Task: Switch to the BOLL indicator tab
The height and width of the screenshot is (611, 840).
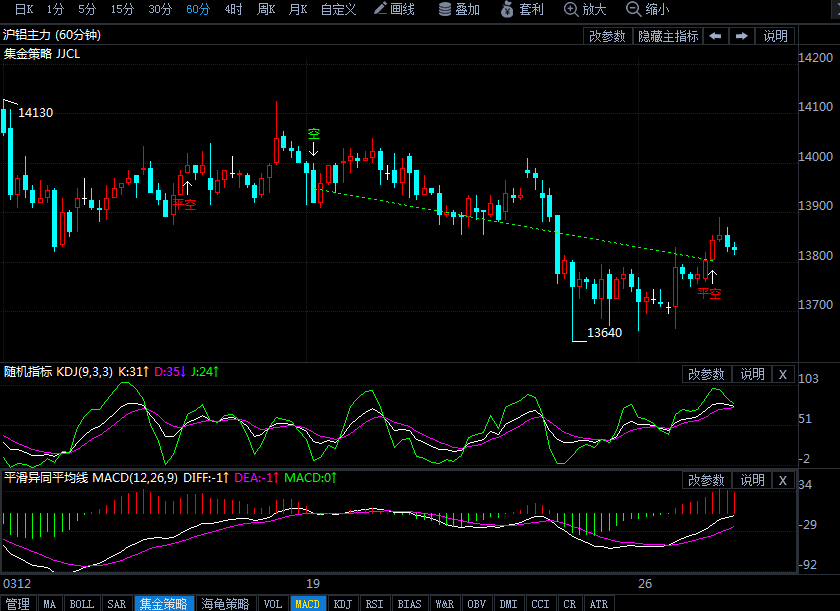Action: [x=81, y=604]
